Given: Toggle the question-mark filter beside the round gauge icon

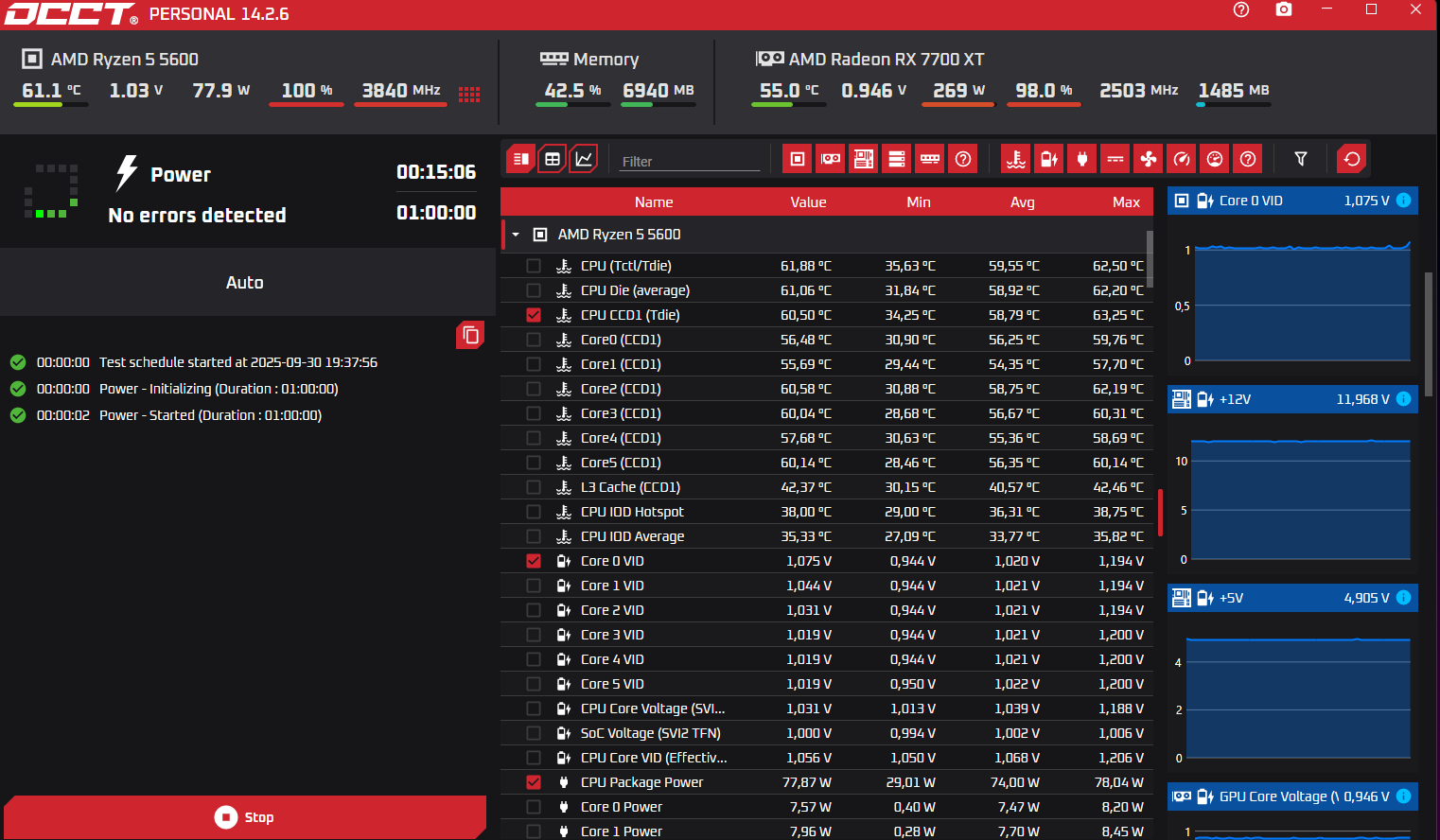Looking at the screenshot, I should pos(1248,159).
